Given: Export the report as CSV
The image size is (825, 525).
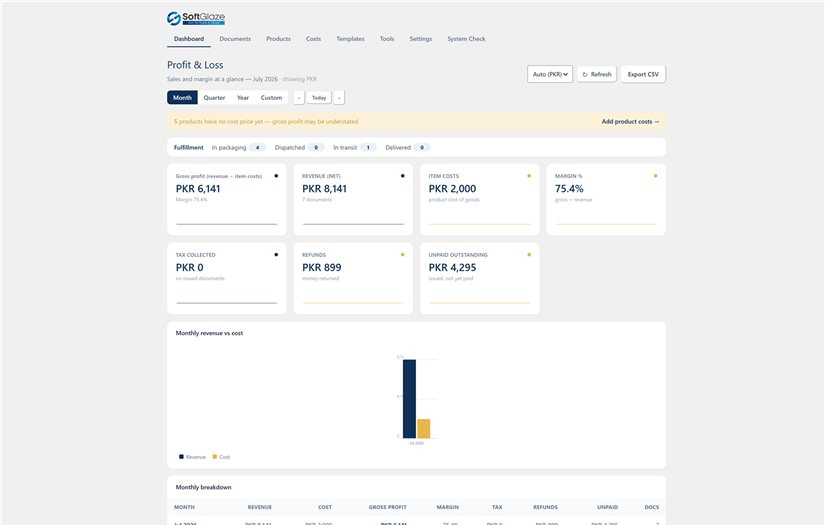Looking at the screenshot, I should point(643,74).
